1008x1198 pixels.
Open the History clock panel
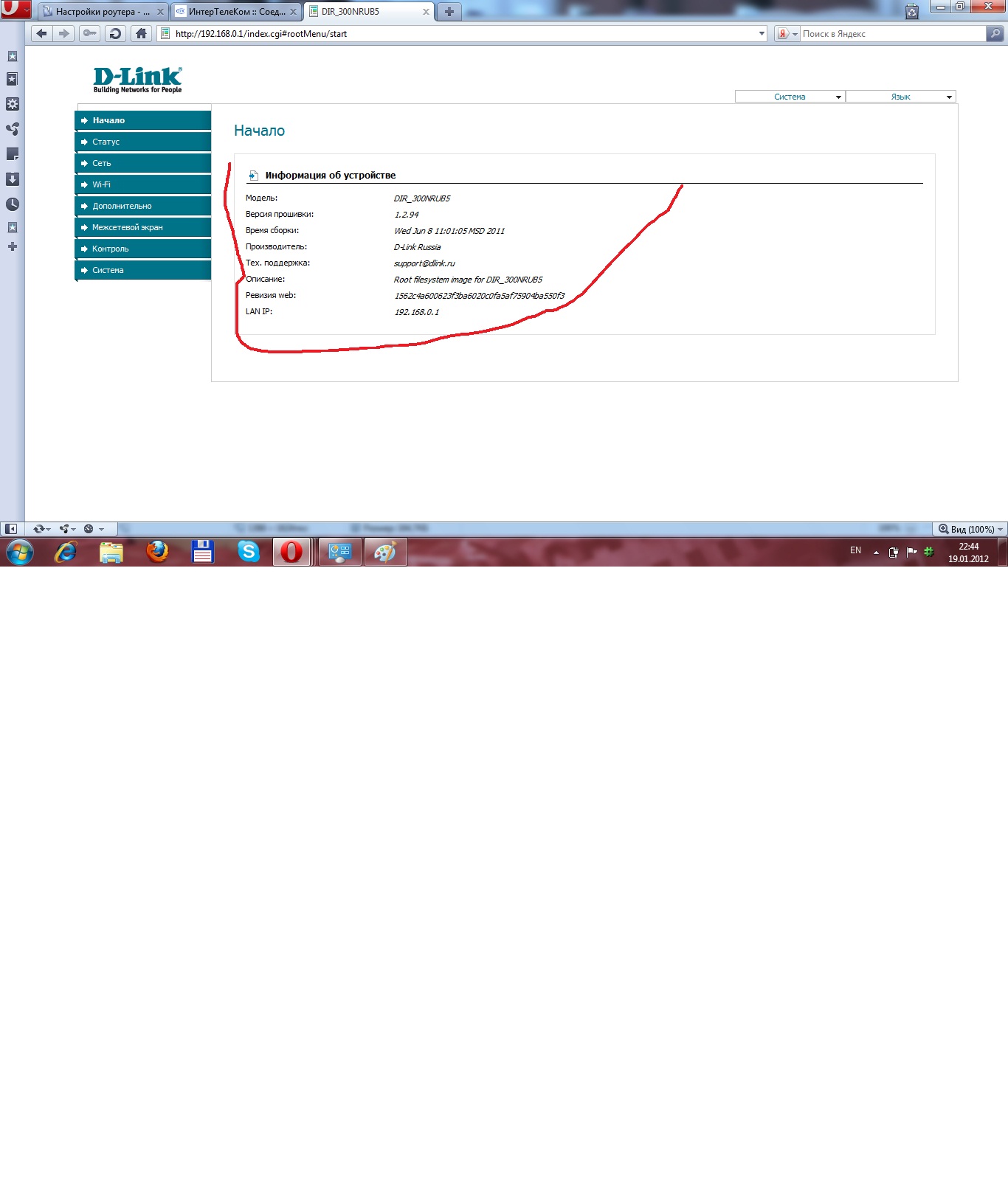13,204
